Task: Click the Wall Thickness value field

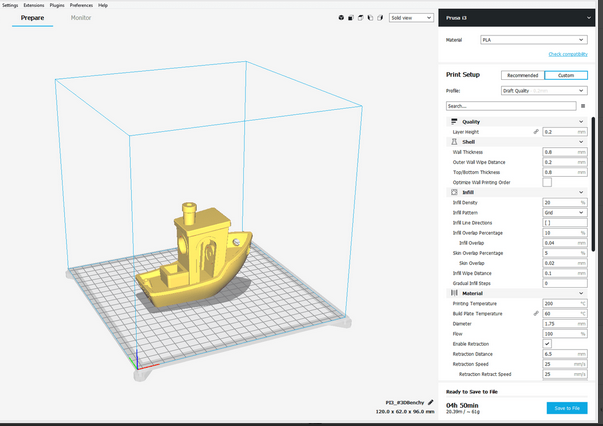Action: tap(565, 152)
